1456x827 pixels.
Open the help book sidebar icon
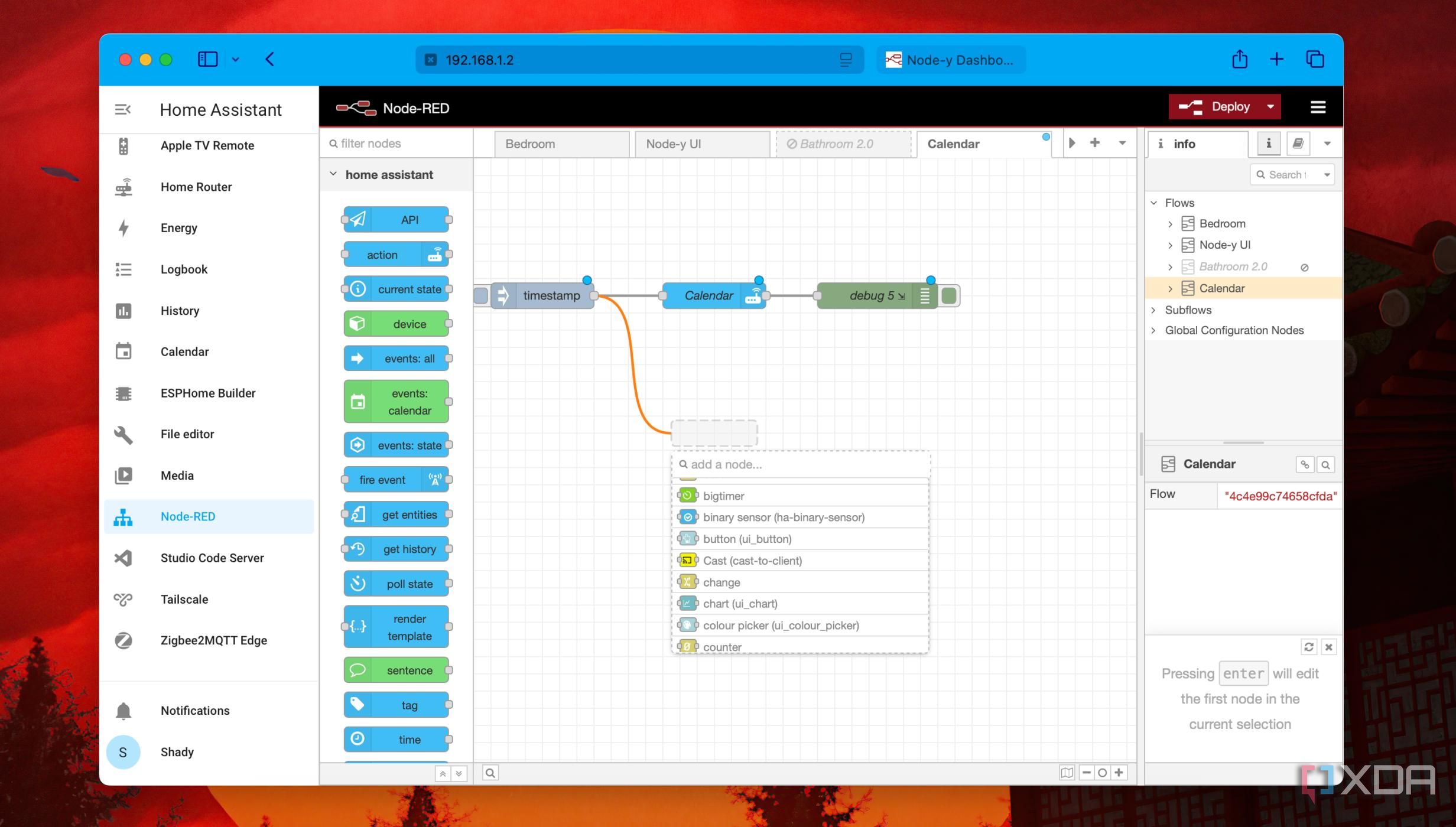point(1298,144)
